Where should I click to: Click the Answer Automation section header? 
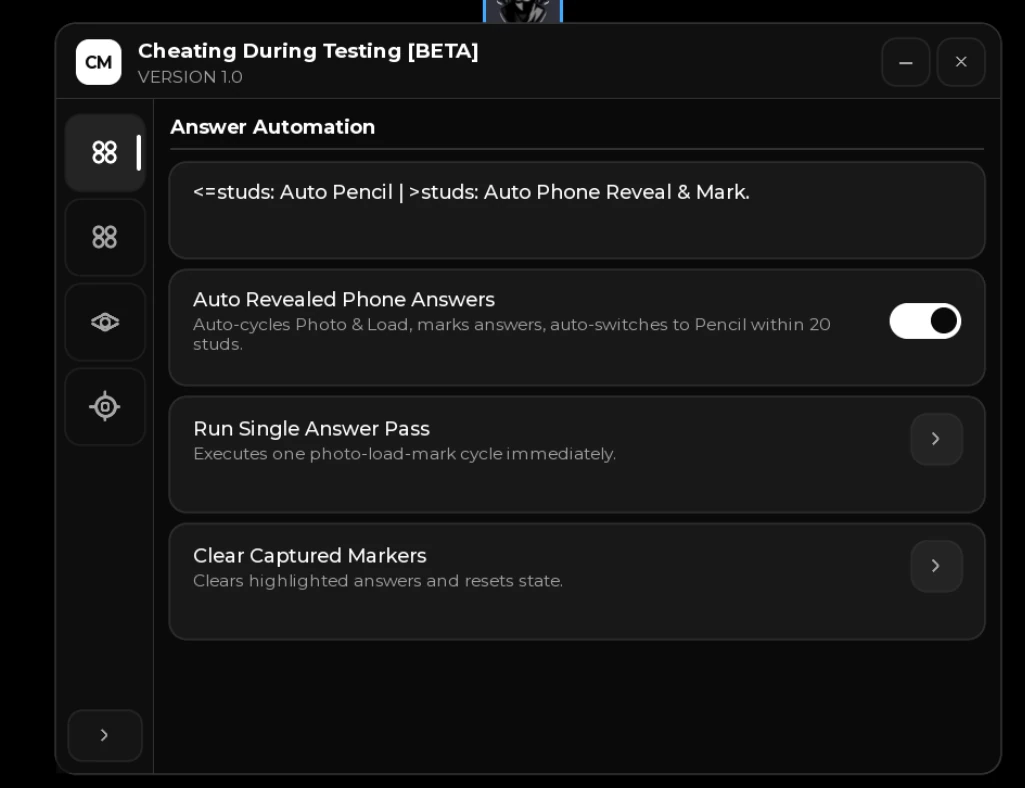click(x=273, y=127)
